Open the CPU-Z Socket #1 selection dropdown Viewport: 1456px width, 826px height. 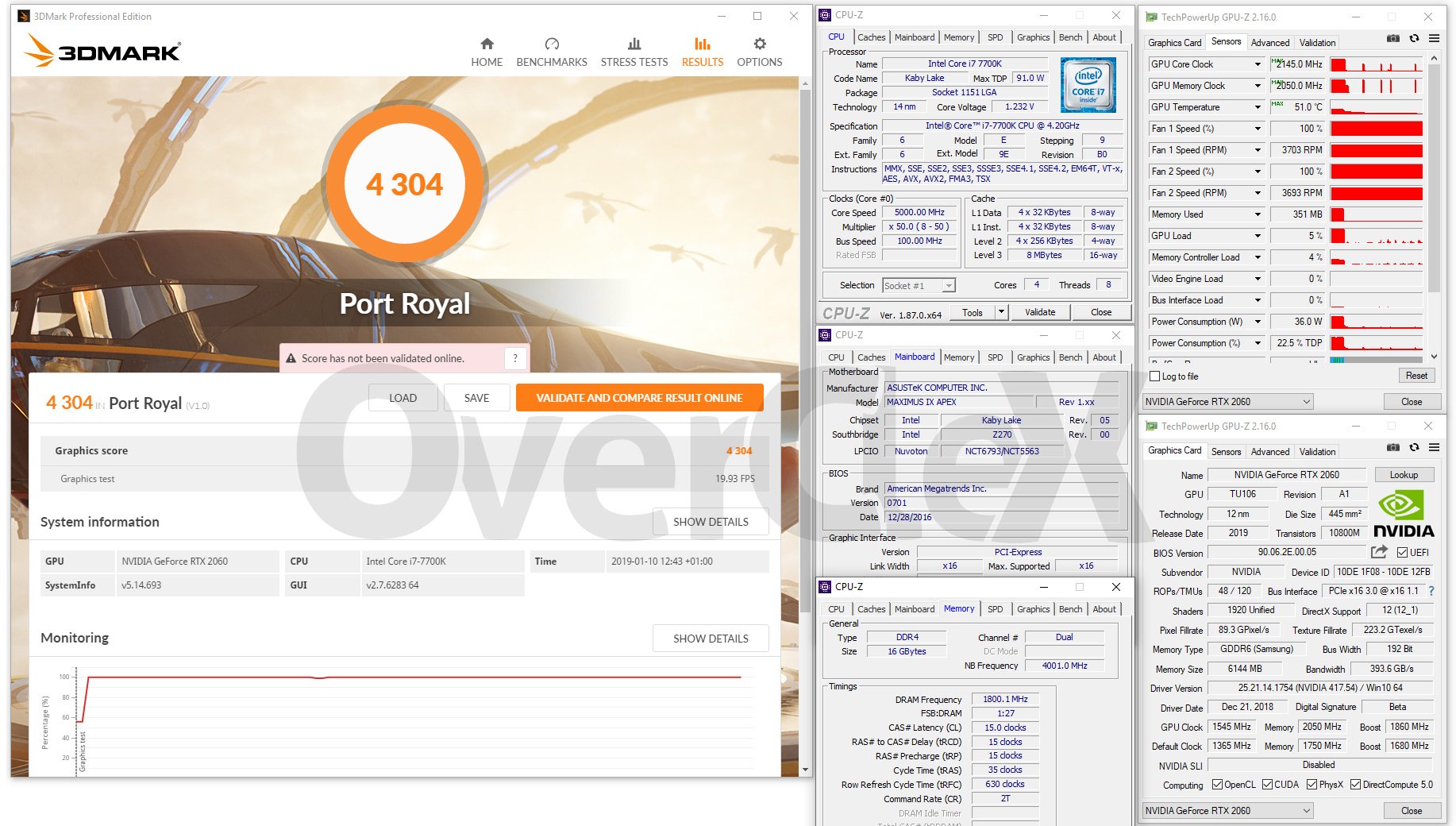(x=949, y=286)
